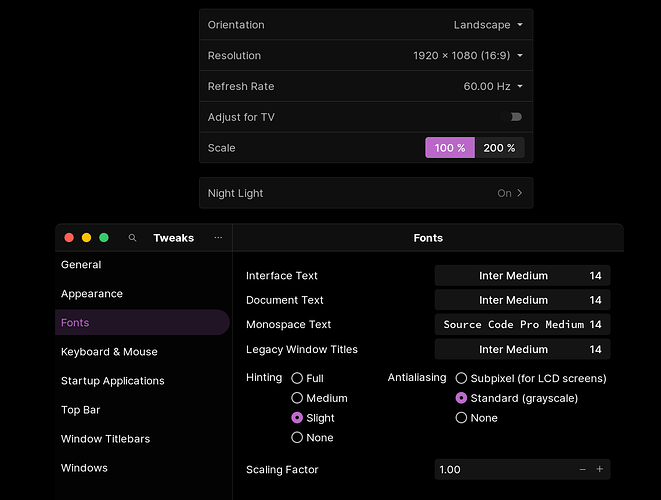Decrease scaling factor with minus button
661x500 pixels.
583,469
